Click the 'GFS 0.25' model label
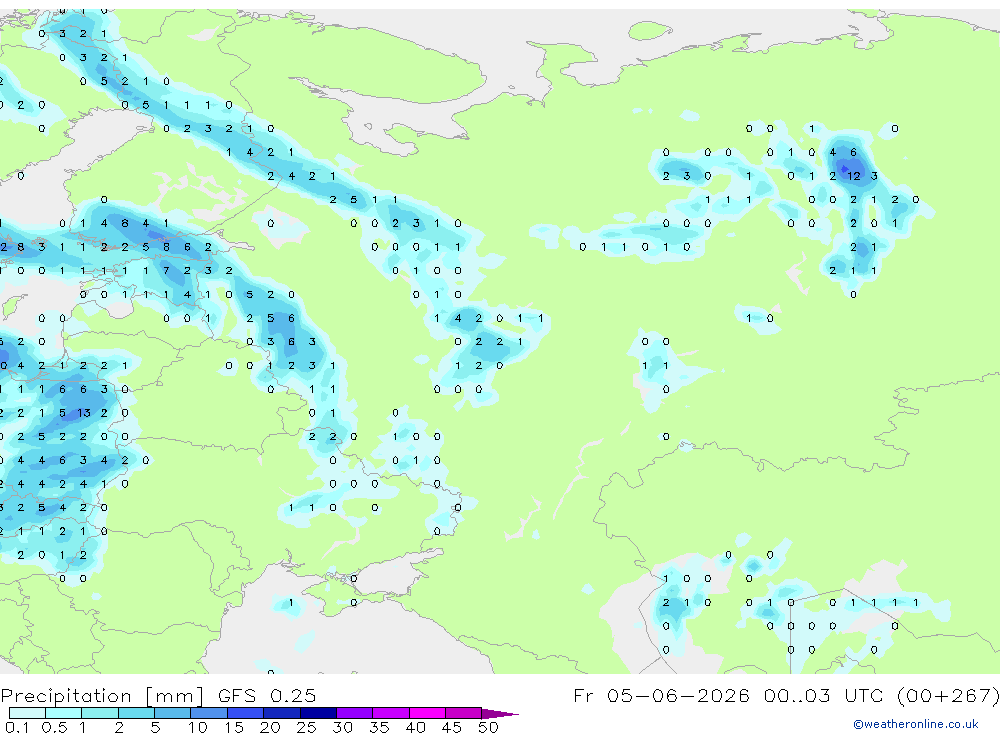This screenshot has width=1000, height=733. pos(267,695)
